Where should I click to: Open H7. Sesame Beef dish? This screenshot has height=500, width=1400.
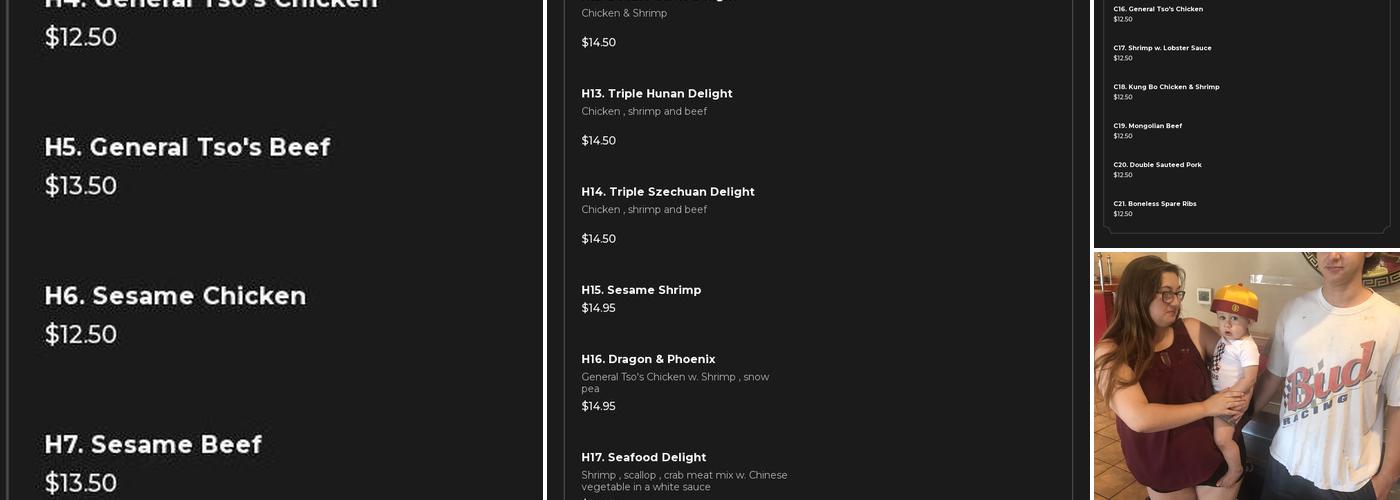pos(153,444)
